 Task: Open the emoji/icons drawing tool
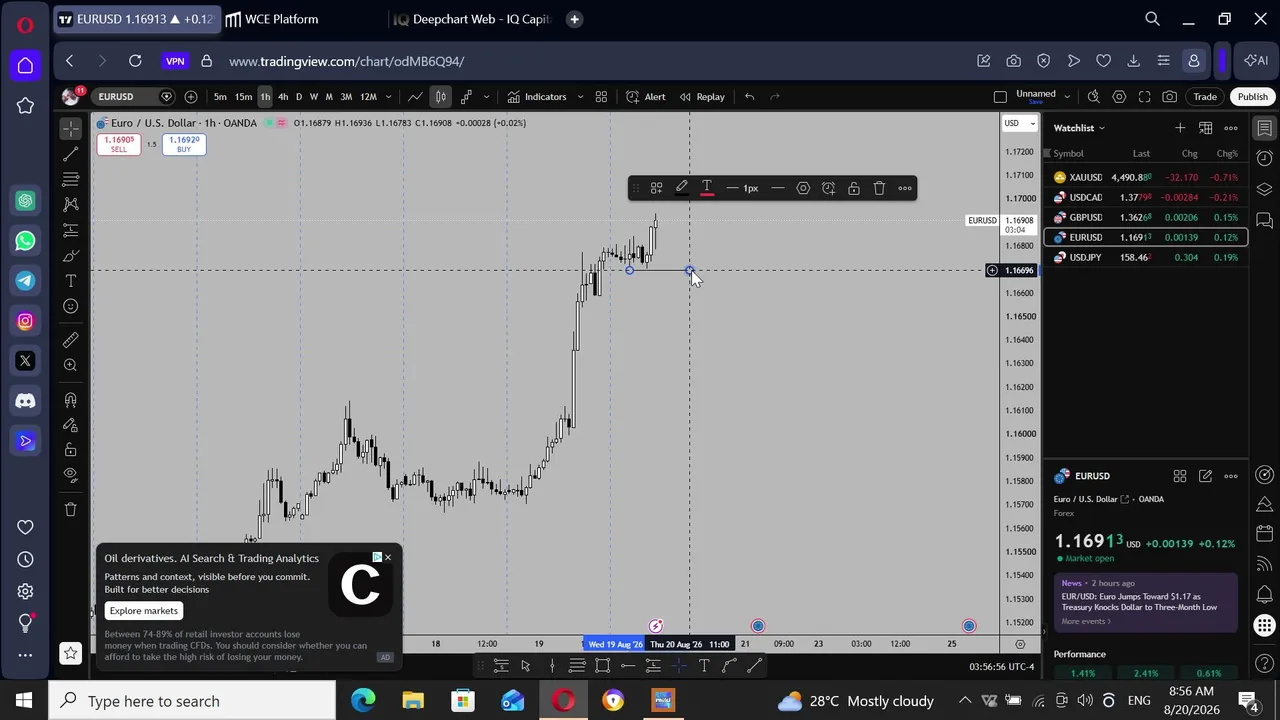[70, 307]
